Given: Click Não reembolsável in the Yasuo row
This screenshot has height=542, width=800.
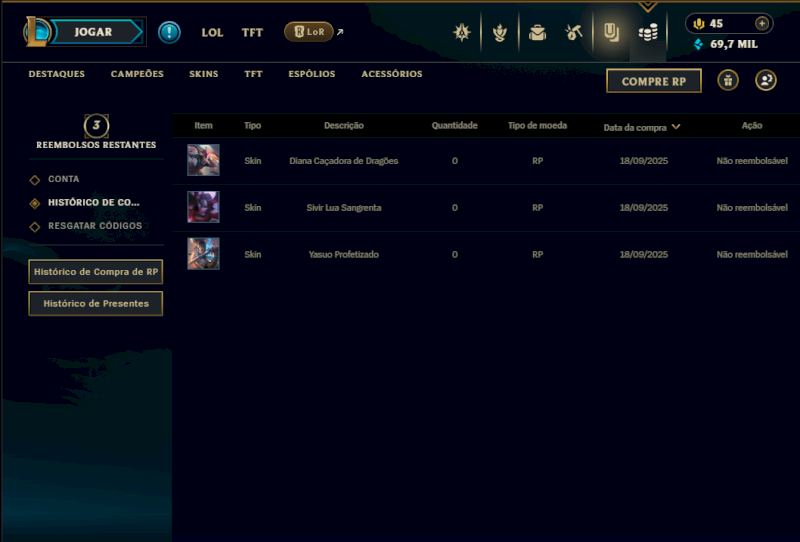Looking at the screenshot, I should (x=752, y=255).
